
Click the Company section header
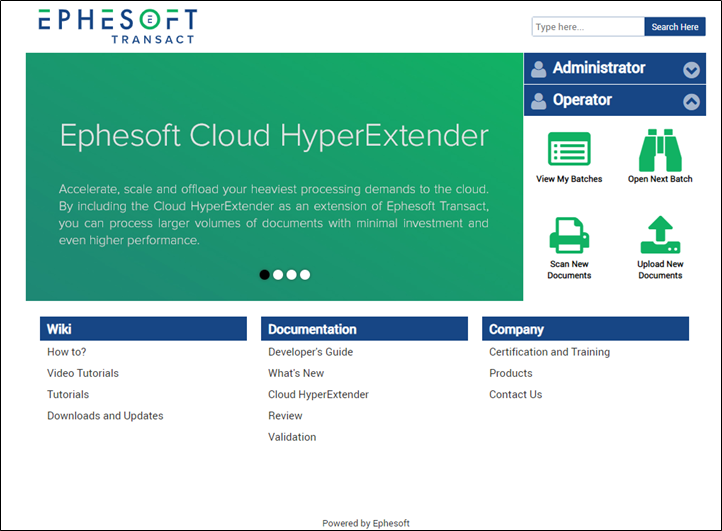(585, 329)
